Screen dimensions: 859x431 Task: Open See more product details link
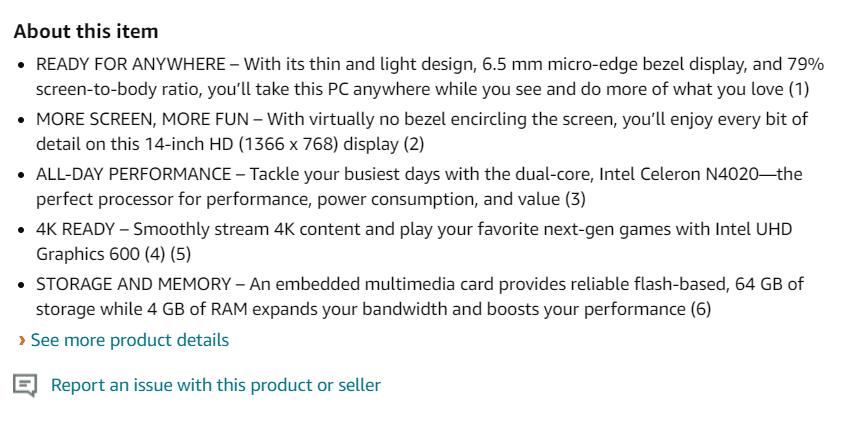130,340
